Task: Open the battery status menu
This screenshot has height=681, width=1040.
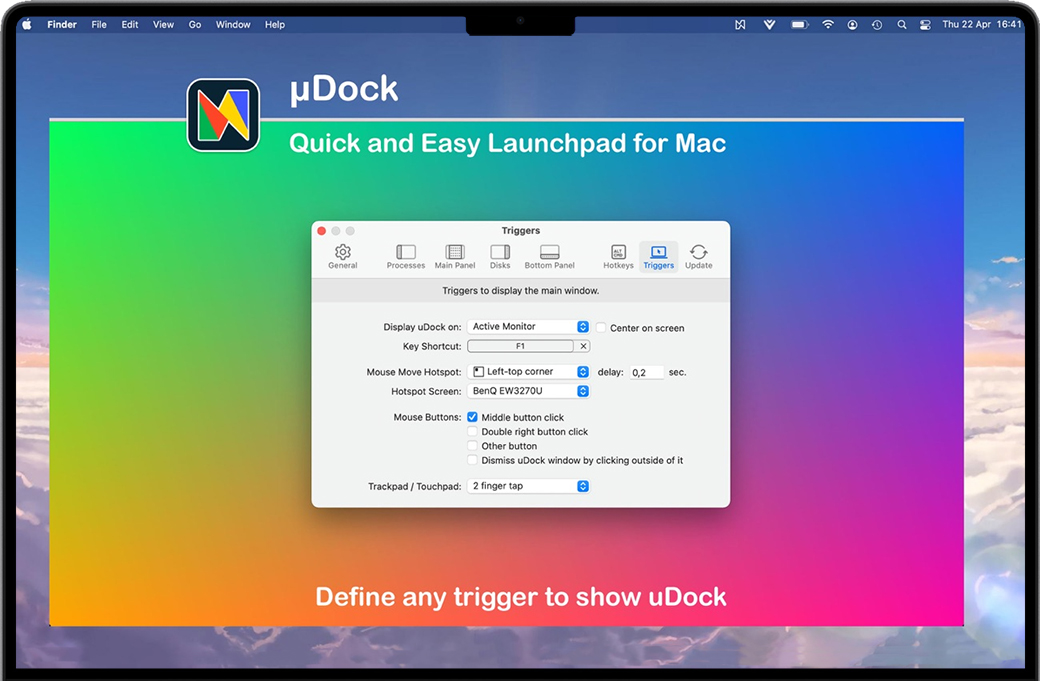Action: 800,25
